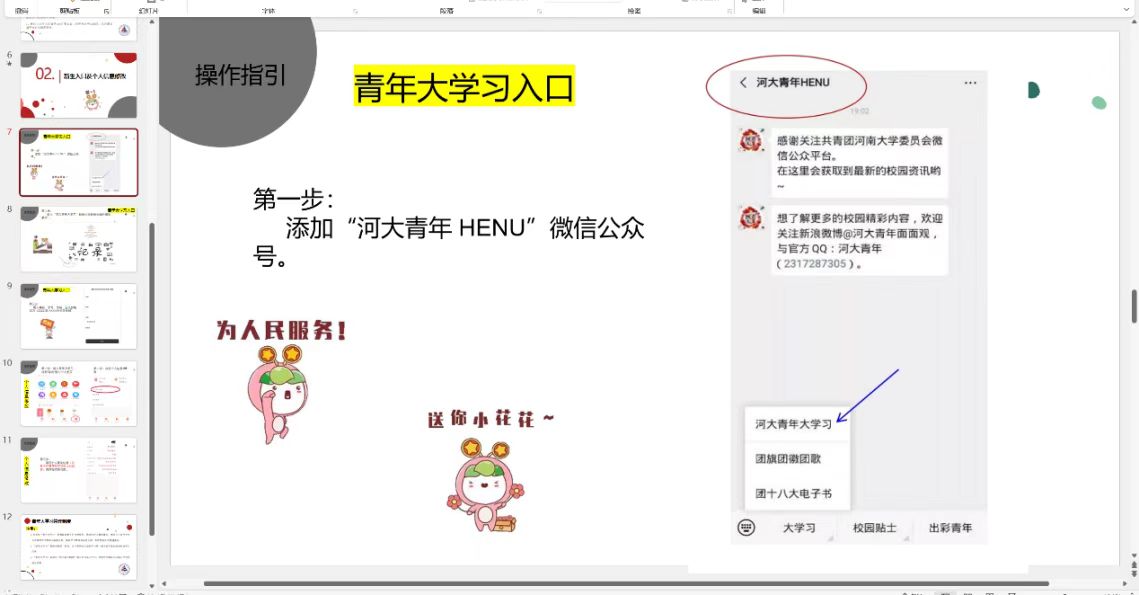Select the 送你小花花 cartoon sticker
Screen dimensions: 1139x595
(489, 471)
